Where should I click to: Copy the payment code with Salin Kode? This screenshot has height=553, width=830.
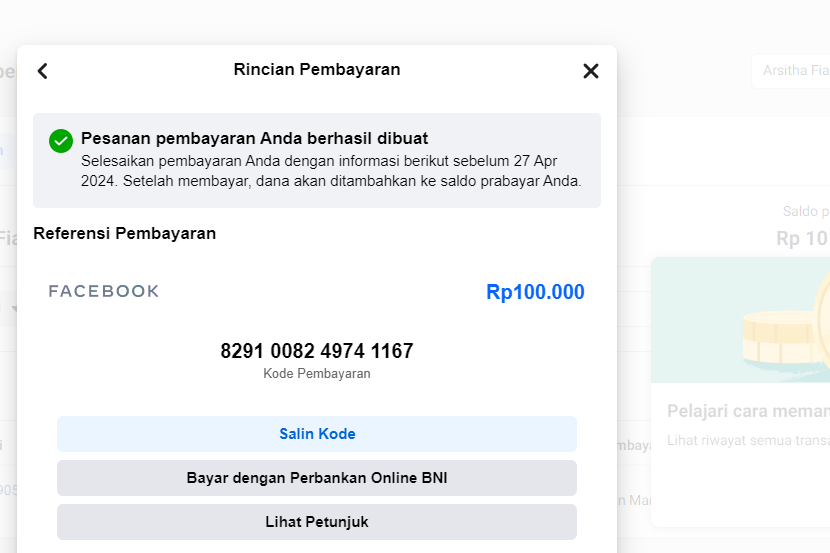[317, 434]
